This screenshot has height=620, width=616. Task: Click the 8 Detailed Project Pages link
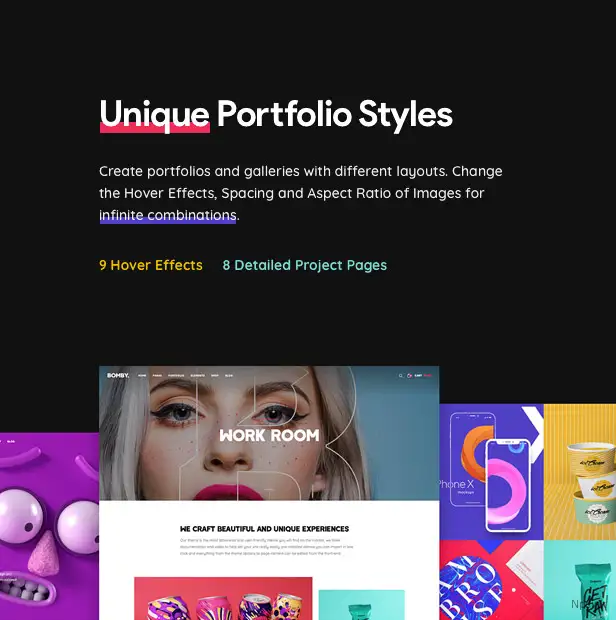pos(304,265)
